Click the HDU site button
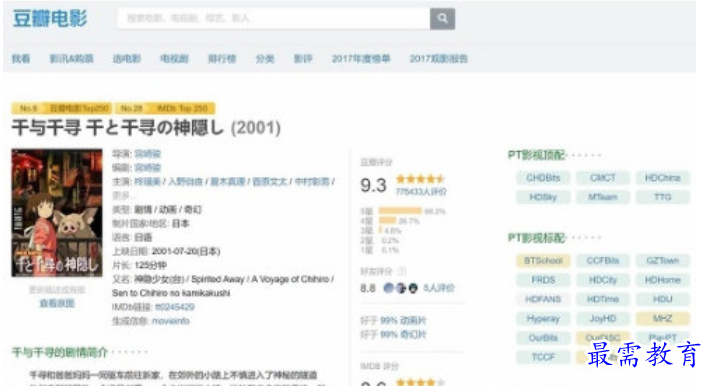Viewport: 709px width, 386px height. click(x=662, y=299)
